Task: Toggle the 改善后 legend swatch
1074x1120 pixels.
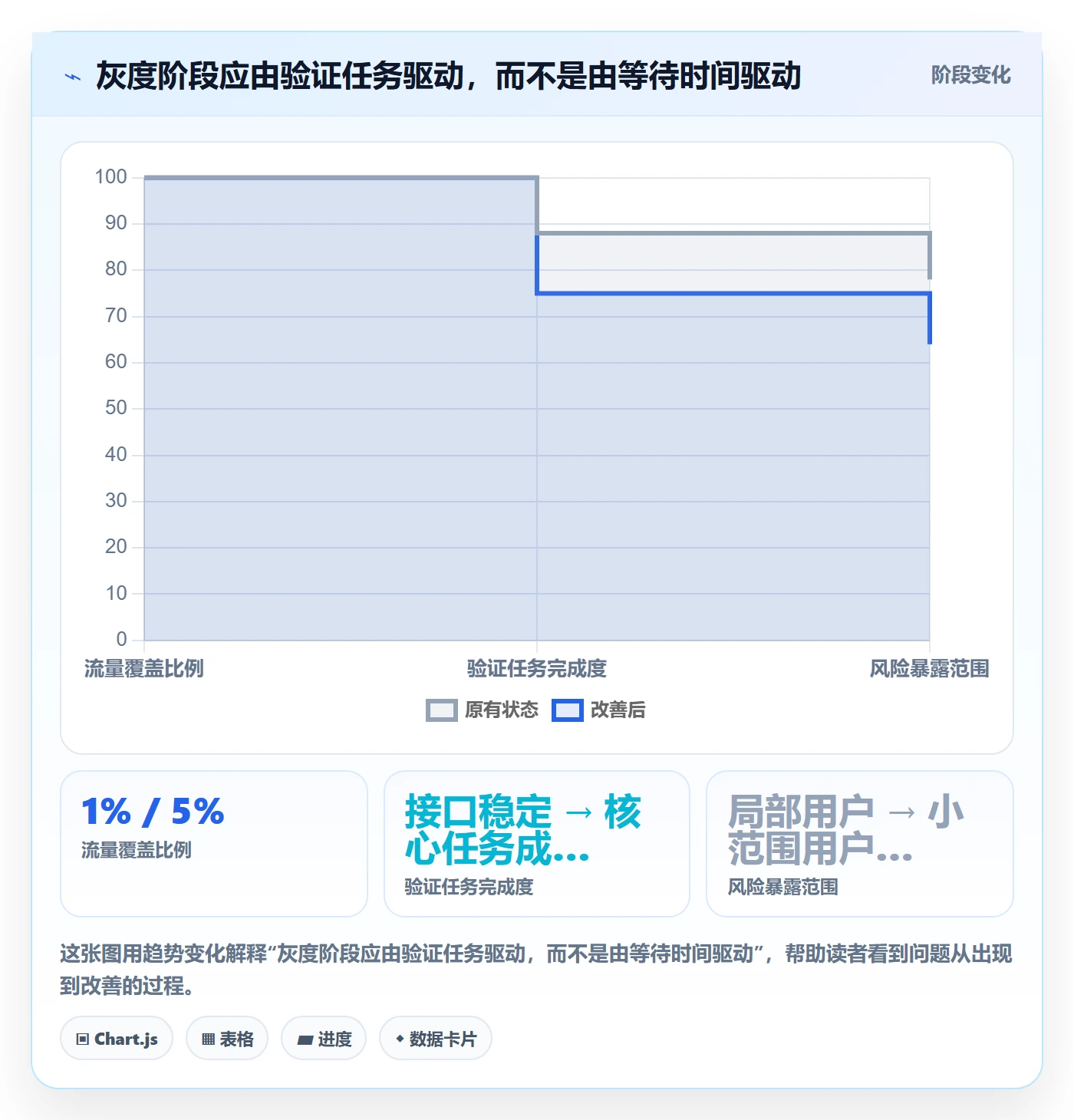Action: 567,710
